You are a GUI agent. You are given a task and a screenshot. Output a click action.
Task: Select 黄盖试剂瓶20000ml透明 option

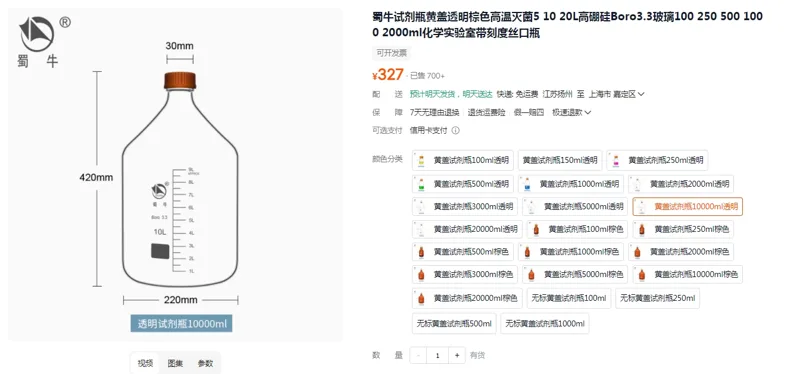pyautogui.click(x=467, y=230)
